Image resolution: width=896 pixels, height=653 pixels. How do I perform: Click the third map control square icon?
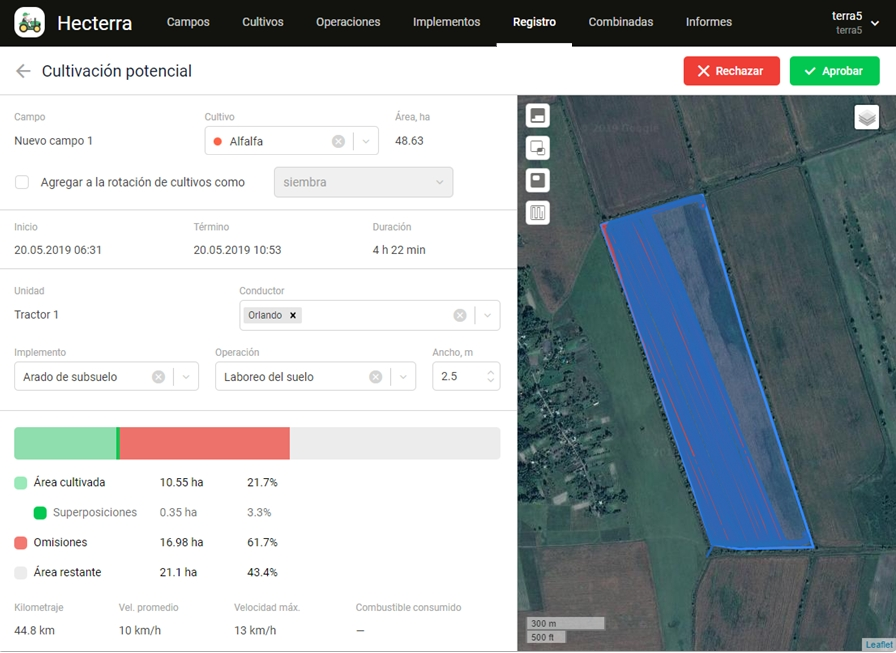(538, 181)
